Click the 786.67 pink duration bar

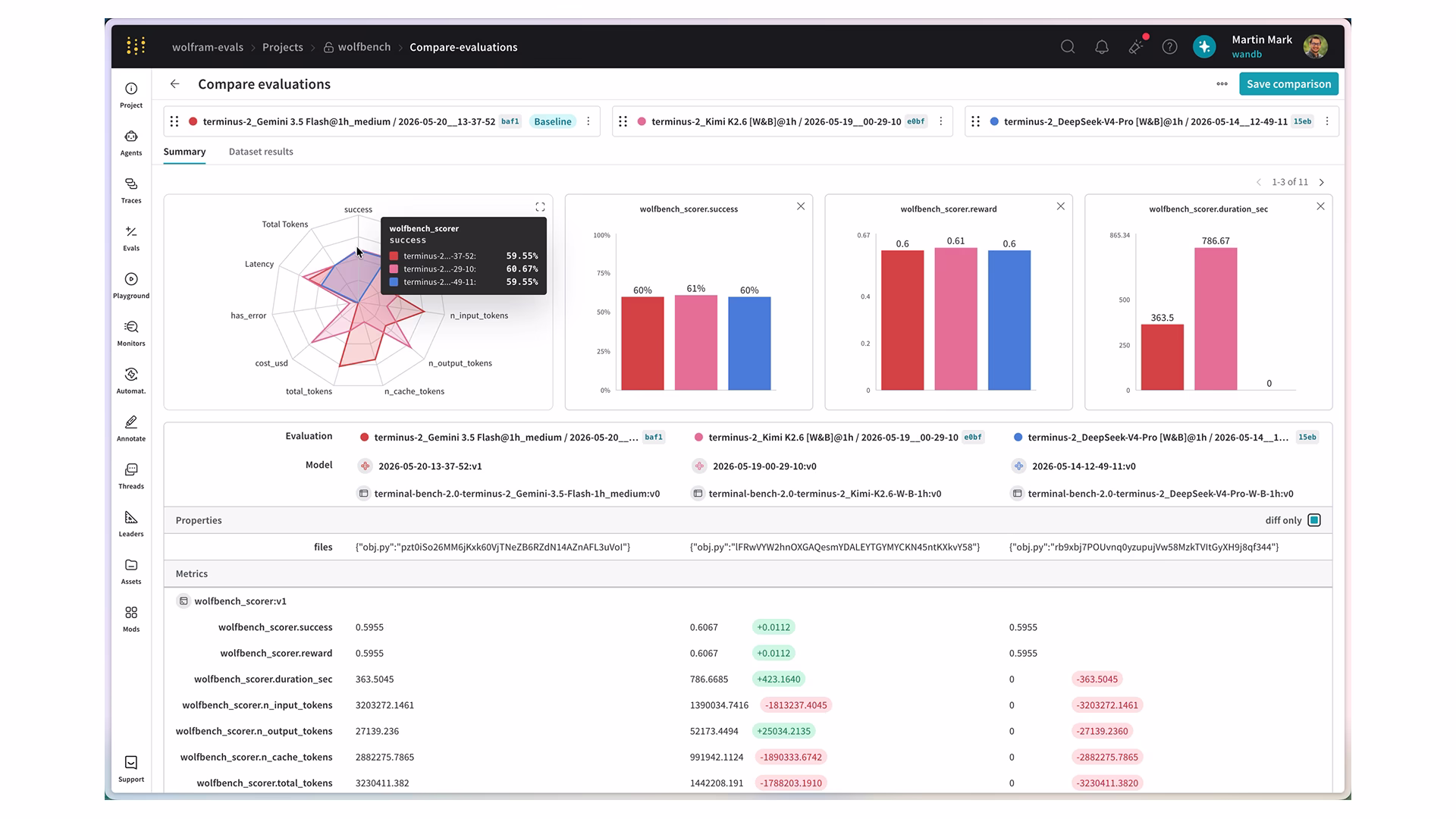pyautogui.click(x=1216, y=319)
